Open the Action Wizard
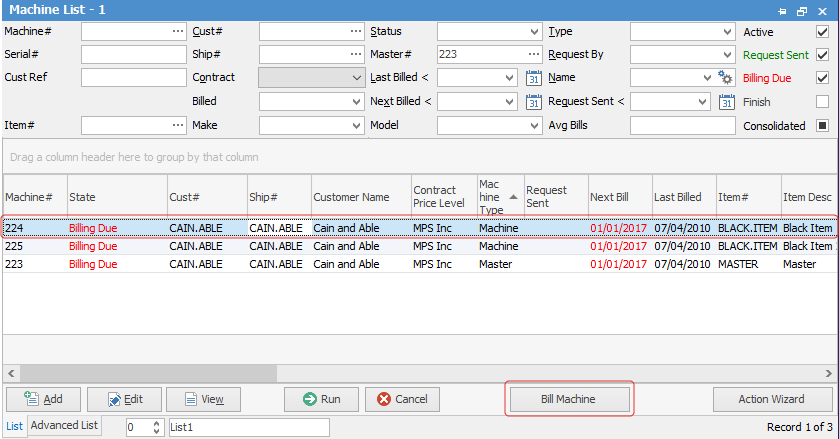This screenshot has width=839, height=439. coord(771,399)
